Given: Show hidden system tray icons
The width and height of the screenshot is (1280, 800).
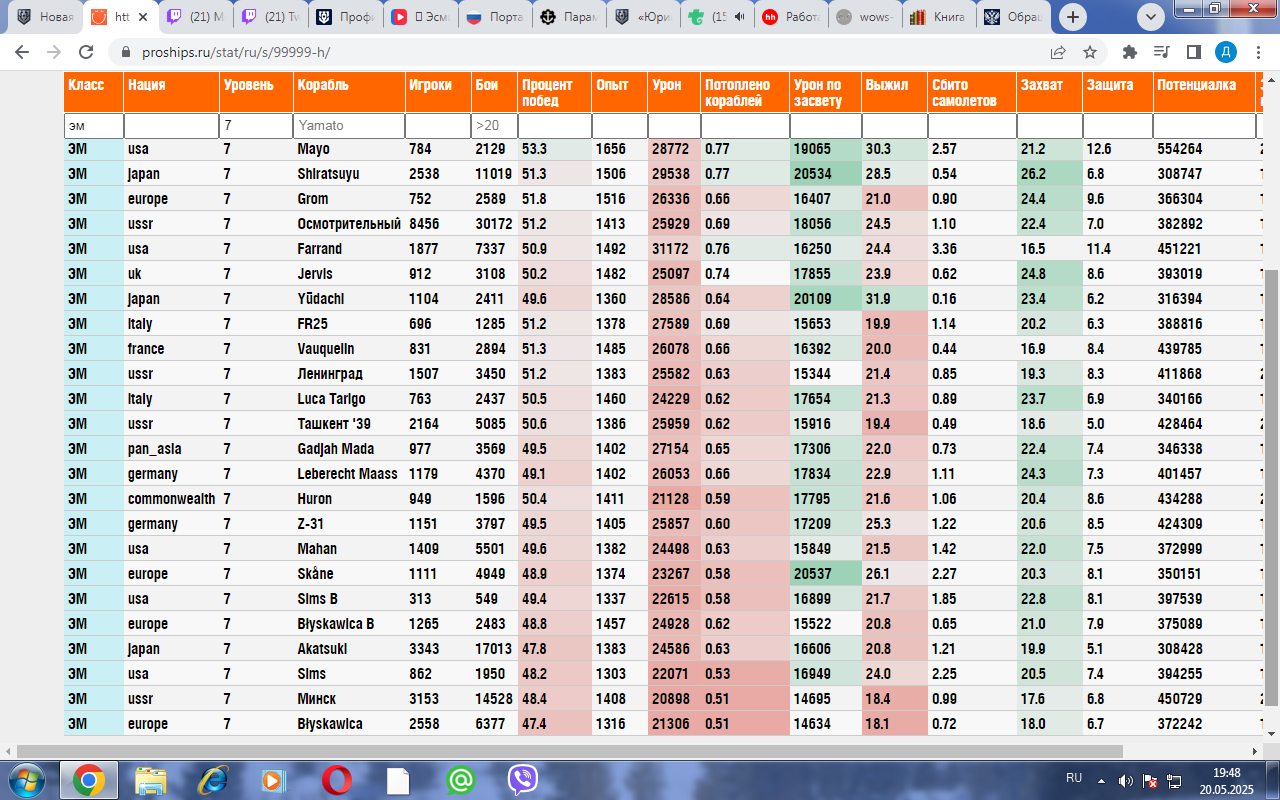Looking at the screenshot, I should pyautogui.click(x=1101, y=780).
